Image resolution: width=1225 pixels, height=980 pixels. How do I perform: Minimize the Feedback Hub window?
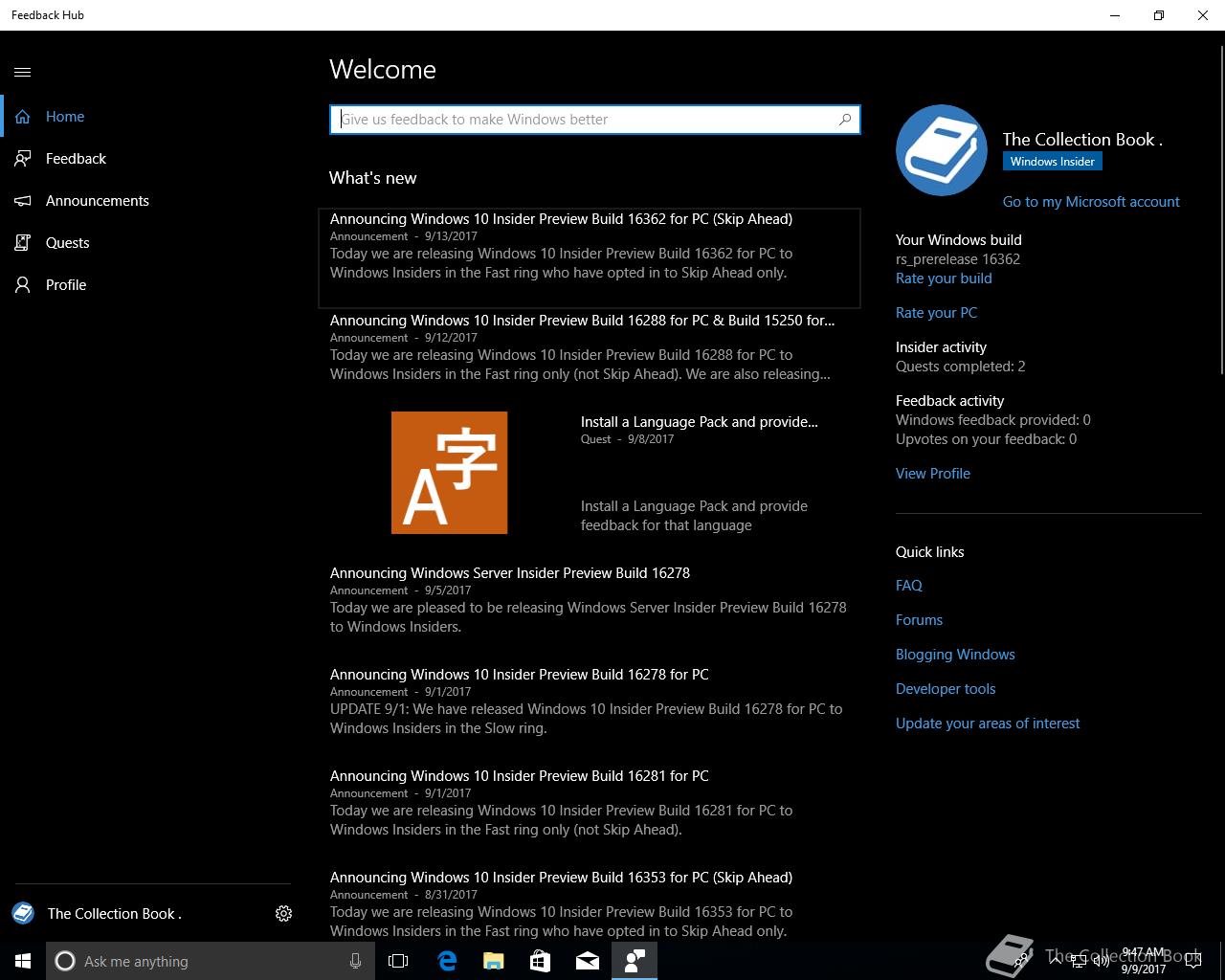1115,15
